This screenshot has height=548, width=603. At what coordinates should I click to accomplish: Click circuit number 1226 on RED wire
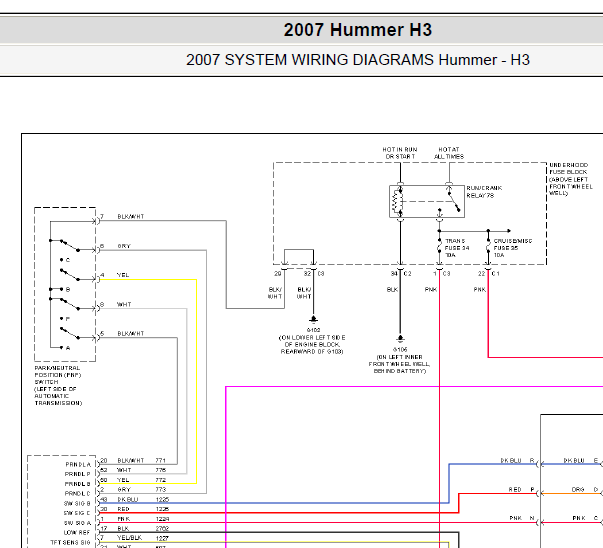[x=162, y=509]
